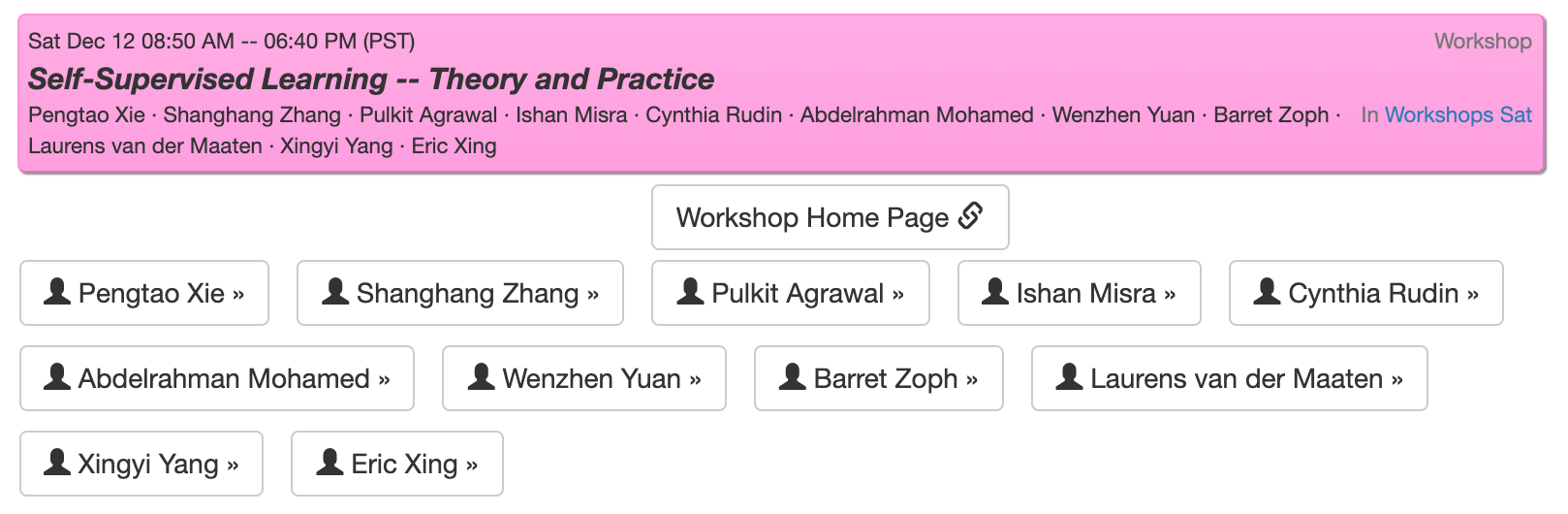This screenshot has height=514, width=1568.
Task: Click the person icon beside Abdelrahman Mohamed
Action: coord(58,377)
